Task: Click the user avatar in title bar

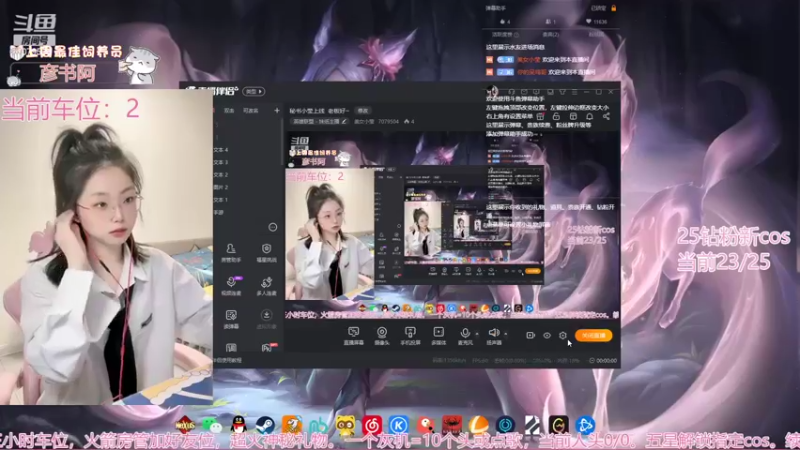Action: [x=492, y=92]
